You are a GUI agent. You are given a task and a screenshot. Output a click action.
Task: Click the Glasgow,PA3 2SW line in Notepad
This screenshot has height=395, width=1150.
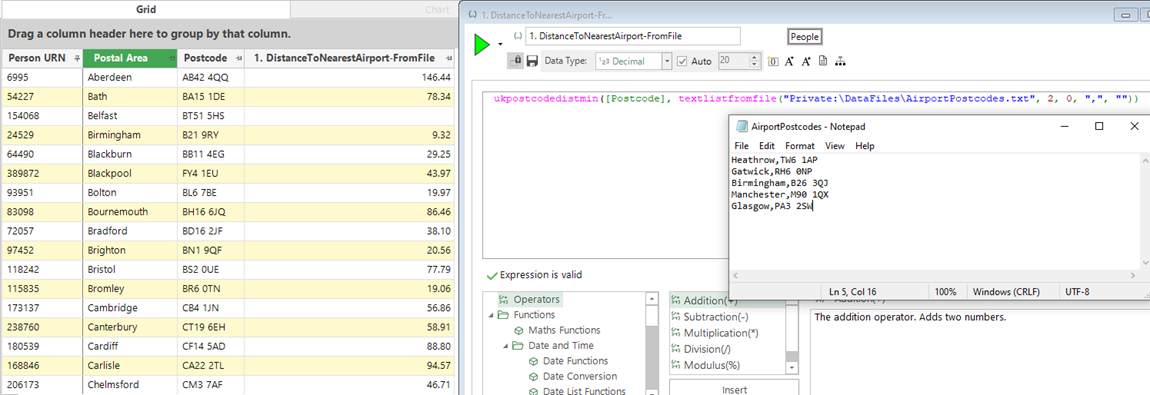pyautogui.click(x=772, y=206)
